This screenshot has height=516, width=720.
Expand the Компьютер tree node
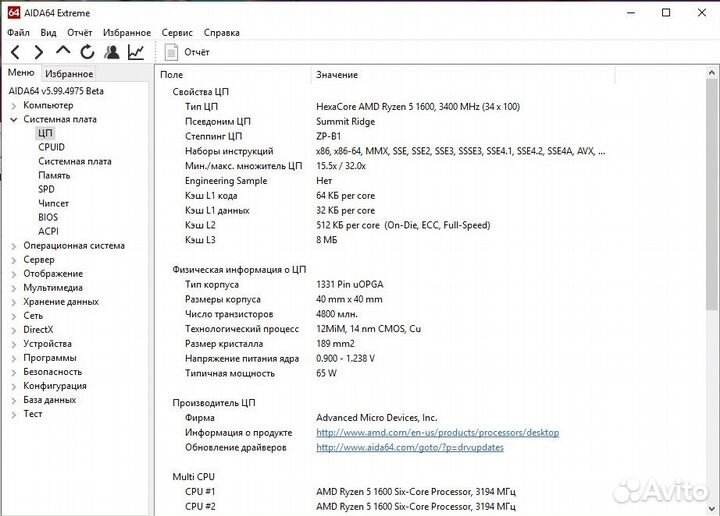(x=14, y=106)
